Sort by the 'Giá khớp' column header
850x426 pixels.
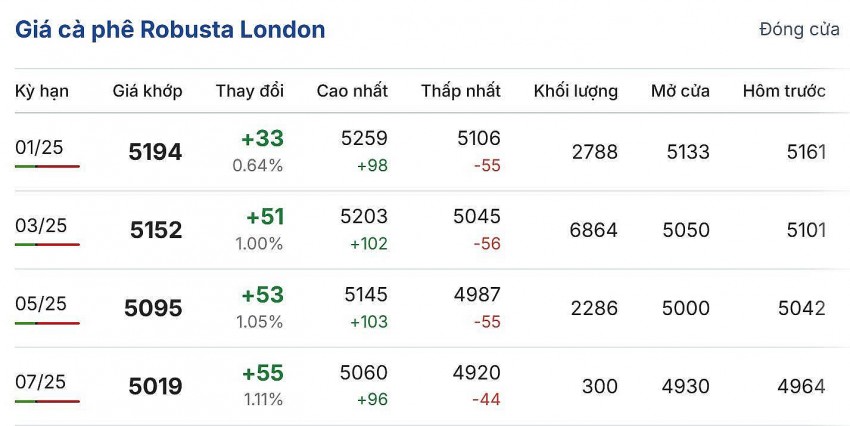pyautogui.click(x=147, y=91)
